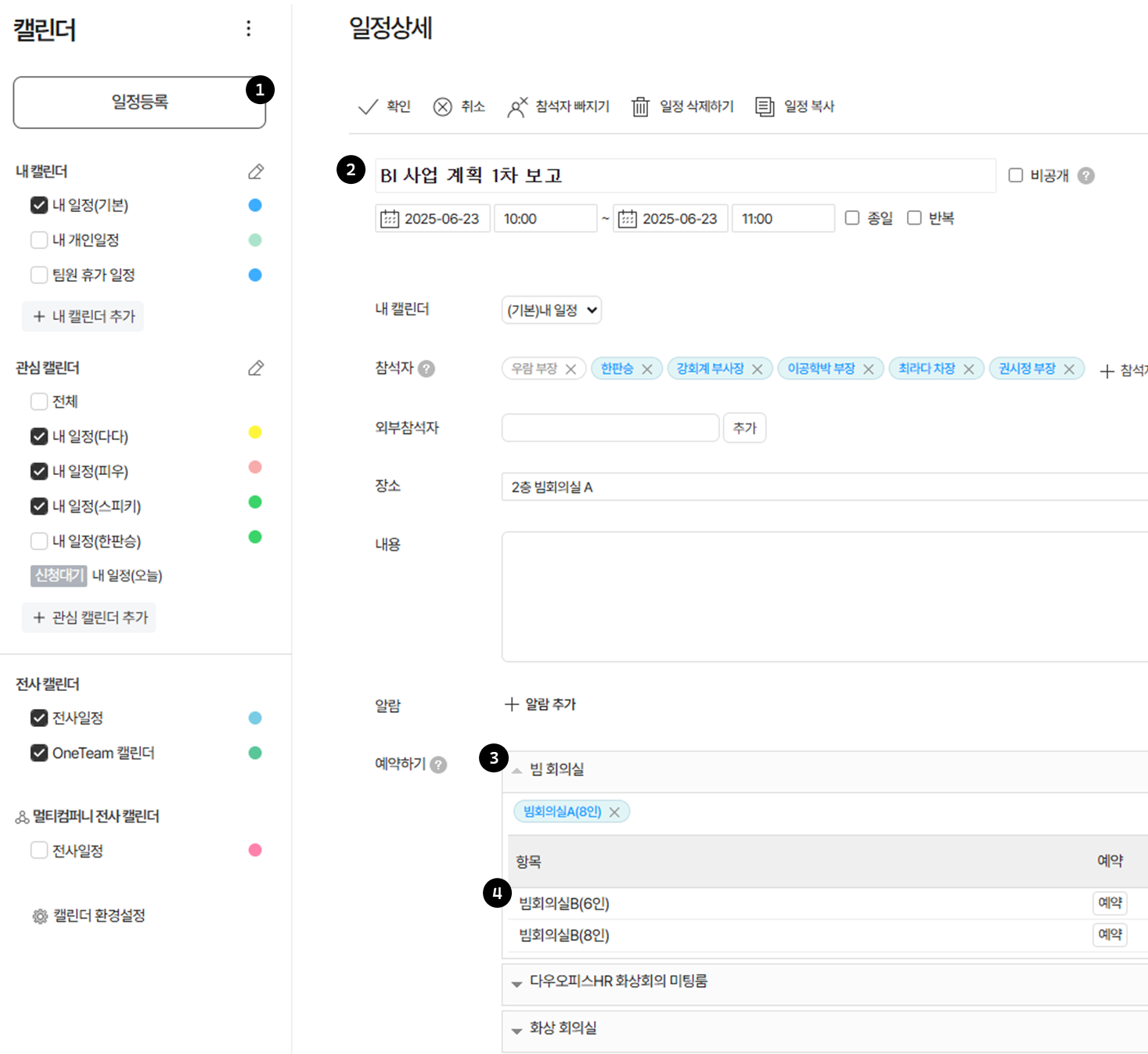The height and width of the screenshot is (1054, 1148).
Task: Uncheck 내 일정(기본) calendar
Action: point(39,205)
